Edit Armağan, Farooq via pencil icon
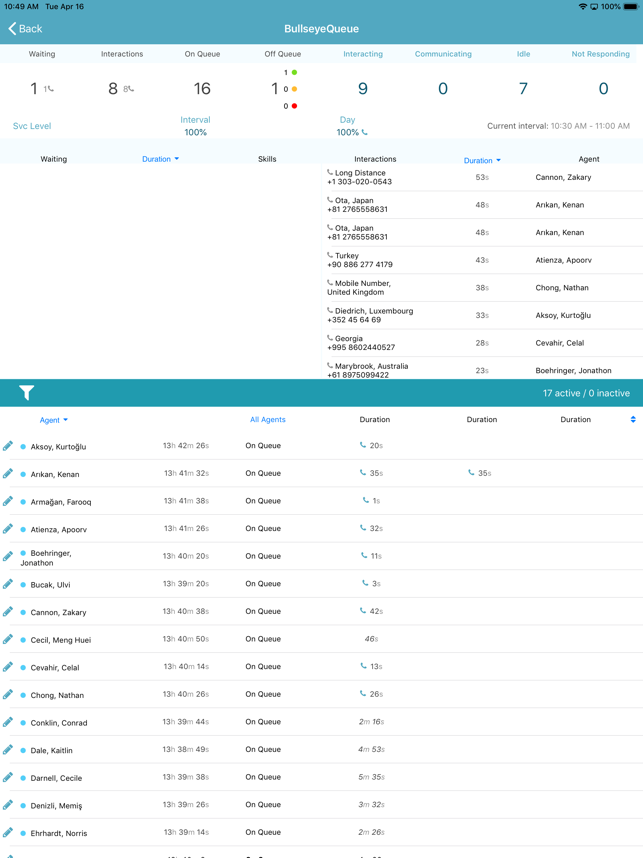643x858 pixels. coord(8,501)
